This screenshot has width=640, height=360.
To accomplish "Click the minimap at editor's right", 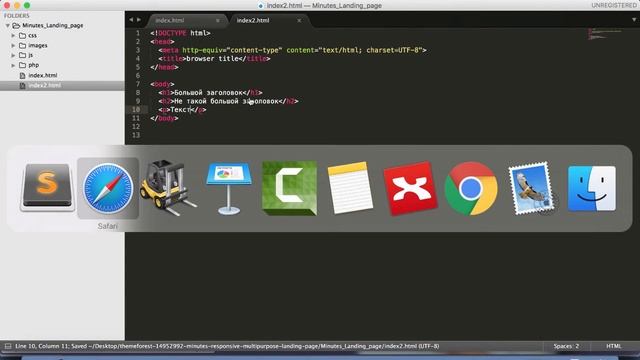I will coord(605,34).
